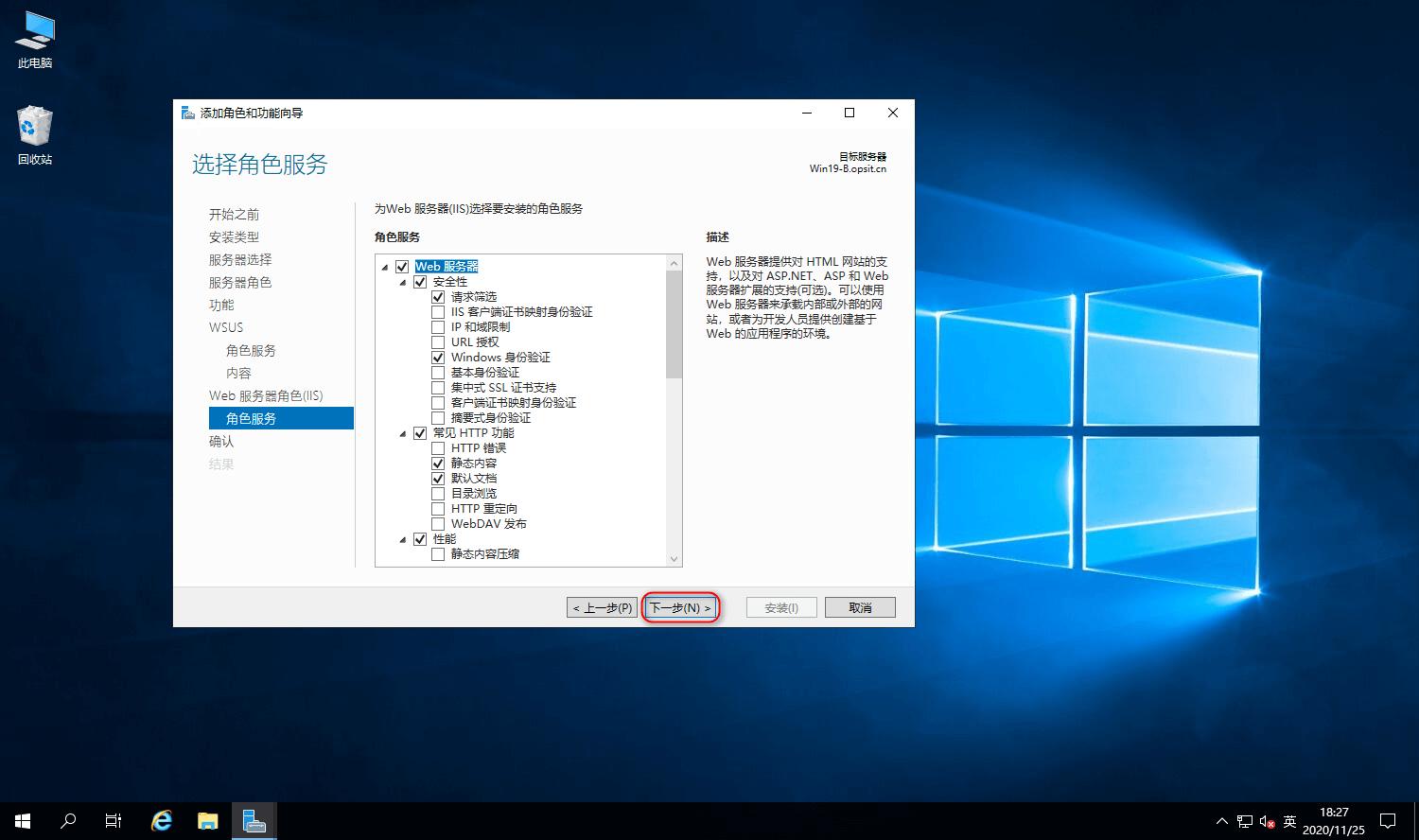The width and height of the screenshot is (1419, 840).
Task: Enable WebDAV 发布 checkbox
Action: [x=438, y=524]
